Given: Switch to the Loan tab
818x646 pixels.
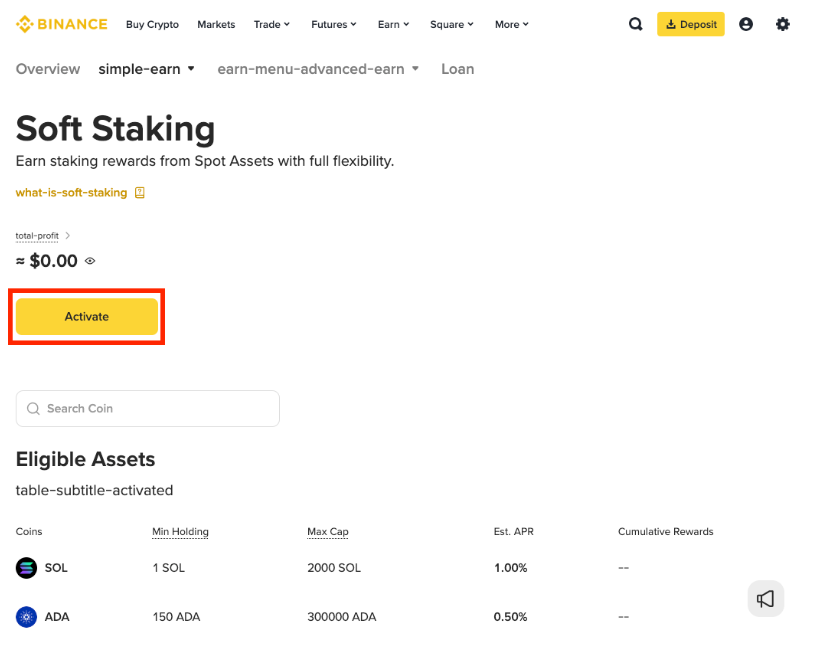Looking at the screenshot, I should pos(457,69).
